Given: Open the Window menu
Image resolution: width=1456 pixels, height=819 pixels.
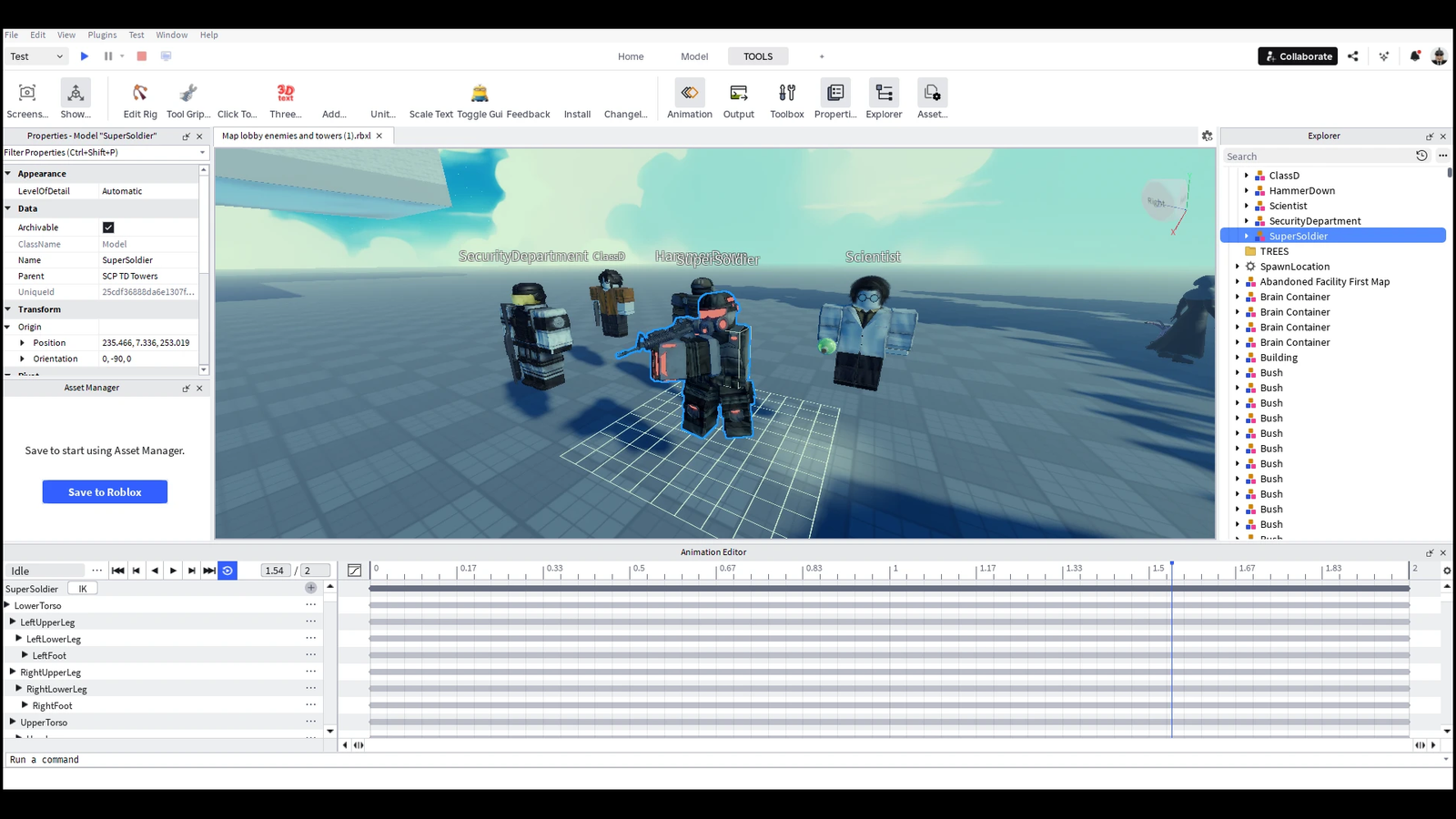Looking at the screenshot, I should pos(172,35).
